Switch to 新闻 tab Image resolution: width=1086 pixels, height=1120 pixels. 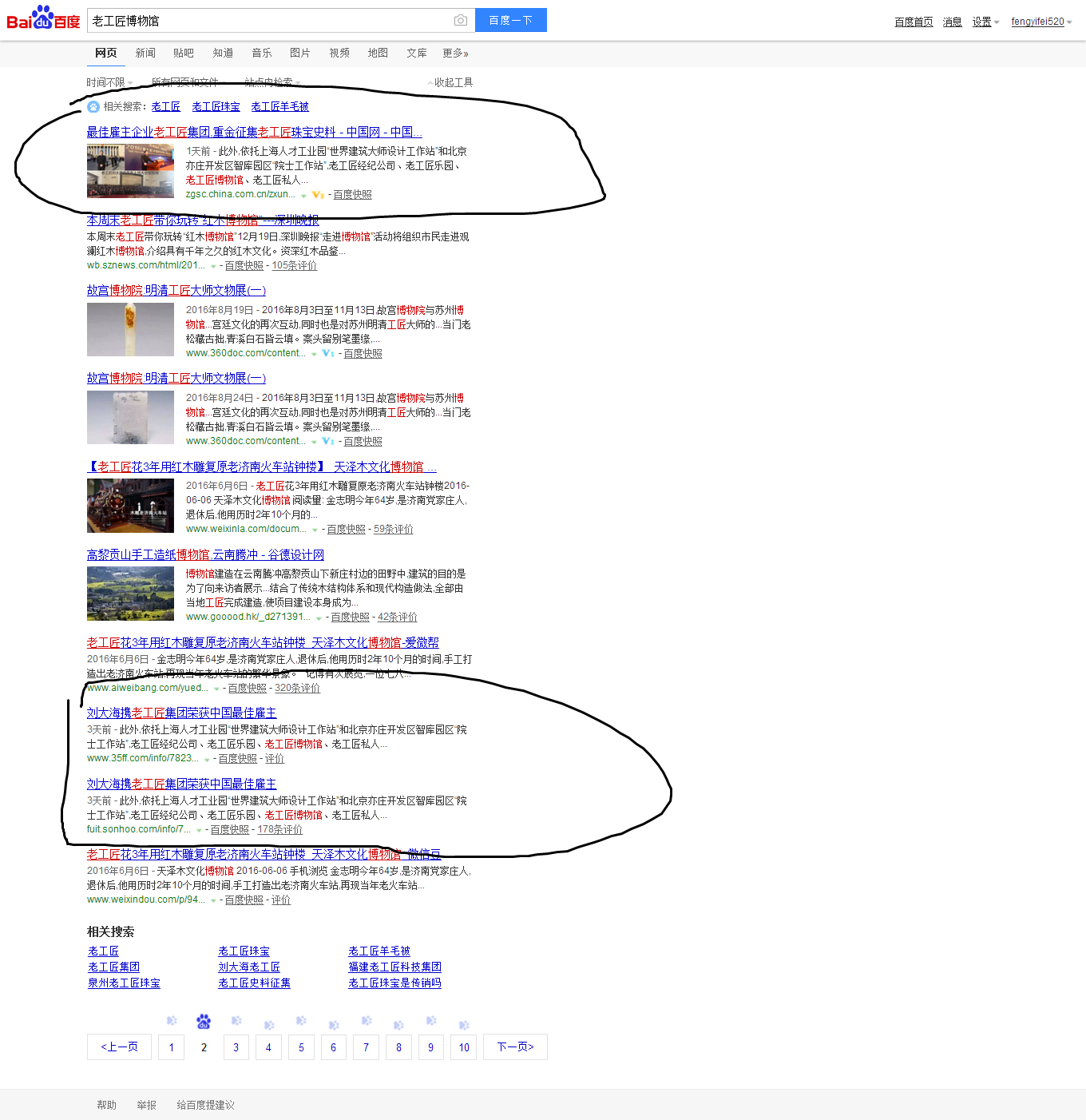coord(145,53)
